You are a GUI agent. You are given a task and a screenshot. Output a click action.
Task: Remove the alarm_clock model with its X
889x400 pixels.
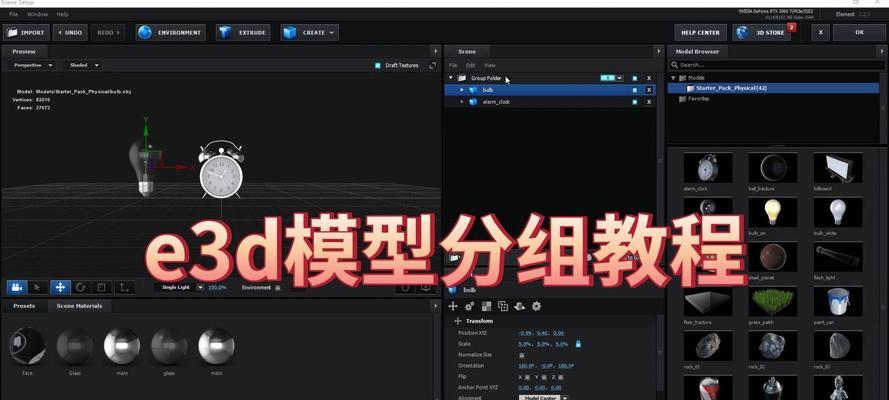pos(649,102)
